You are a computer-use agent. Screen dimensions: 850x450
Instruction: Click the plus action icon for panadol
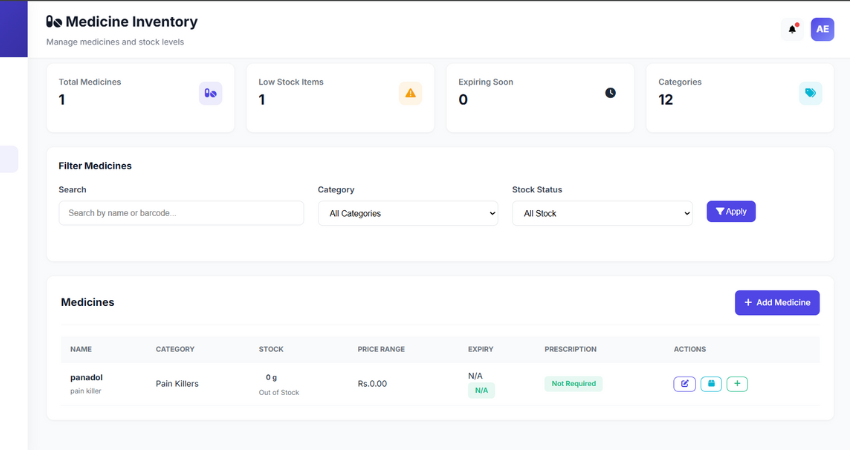[x=737, y=383]
